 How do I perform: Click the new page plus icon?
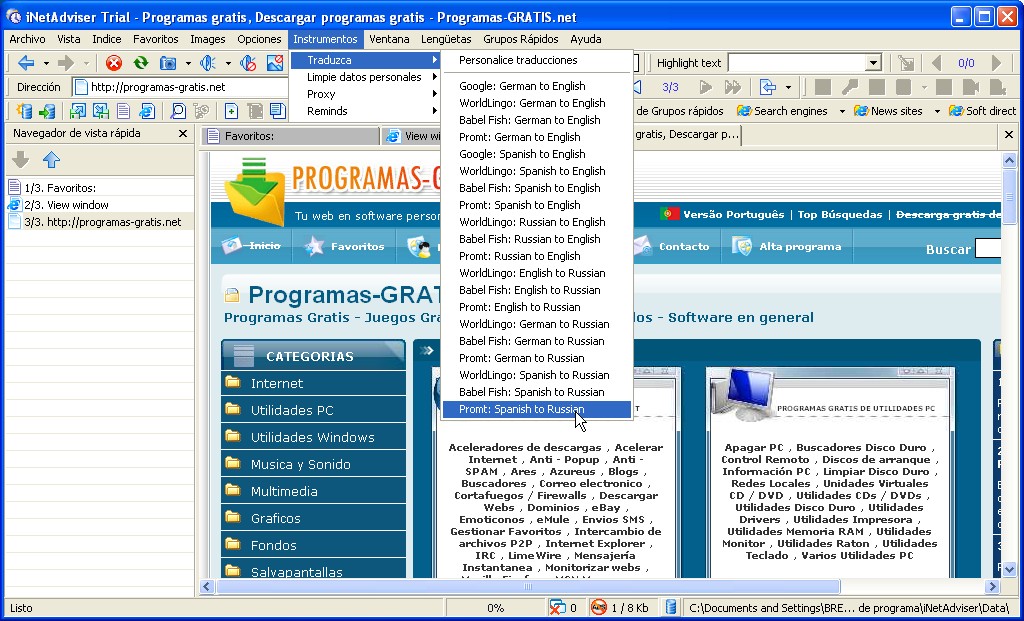(231, 111)
